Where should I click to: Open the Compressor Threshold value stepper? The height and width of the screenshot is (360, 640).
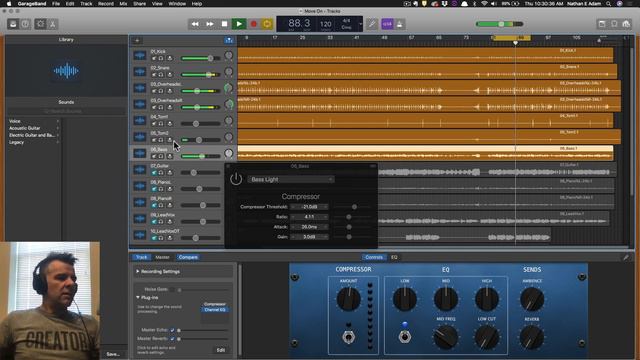point(309,207)
